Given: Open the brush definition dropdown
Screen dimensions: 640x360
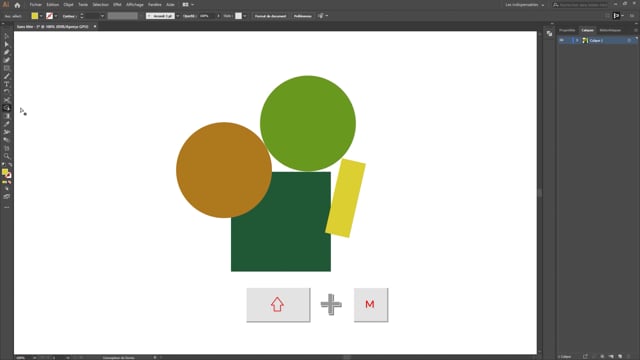Looking at the screenshot, I should [178, 16].
